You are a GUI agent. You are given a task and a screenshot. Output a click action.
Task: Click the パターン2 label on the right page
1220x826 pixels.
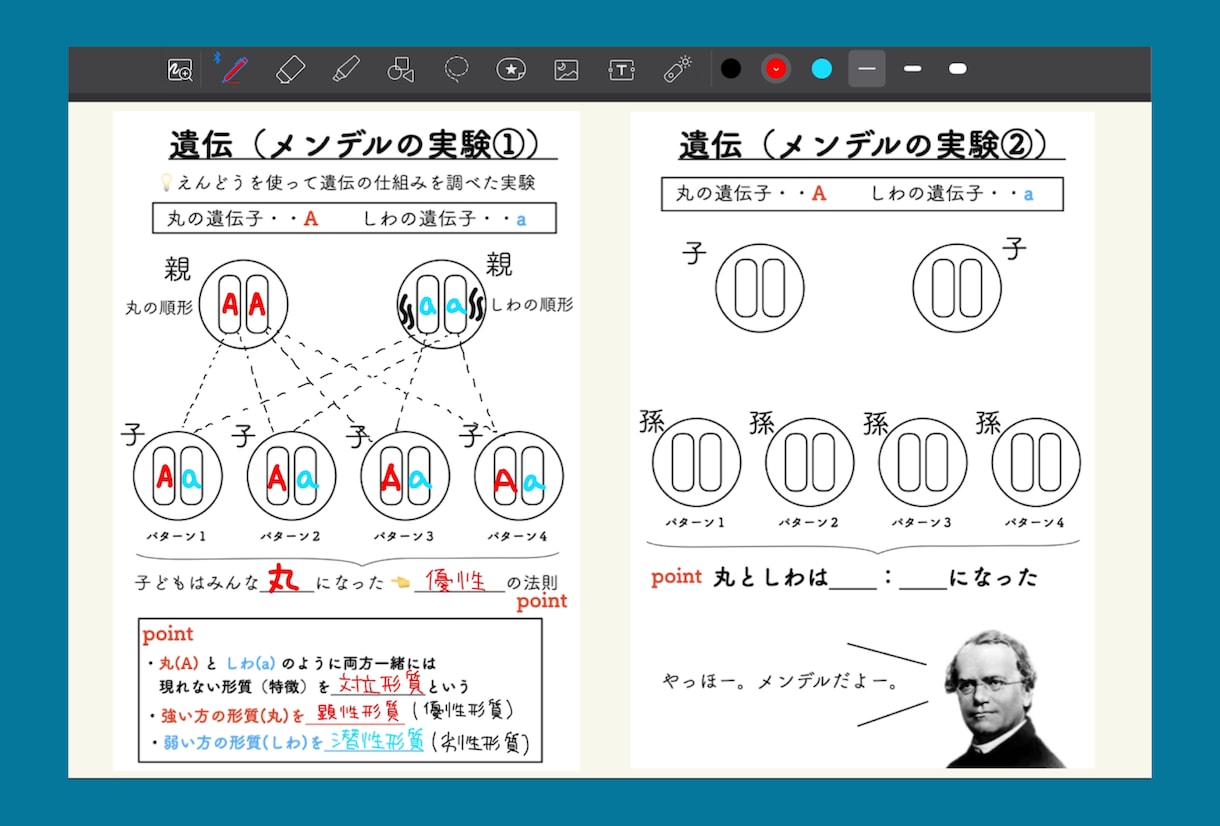(x=809, y=522)
